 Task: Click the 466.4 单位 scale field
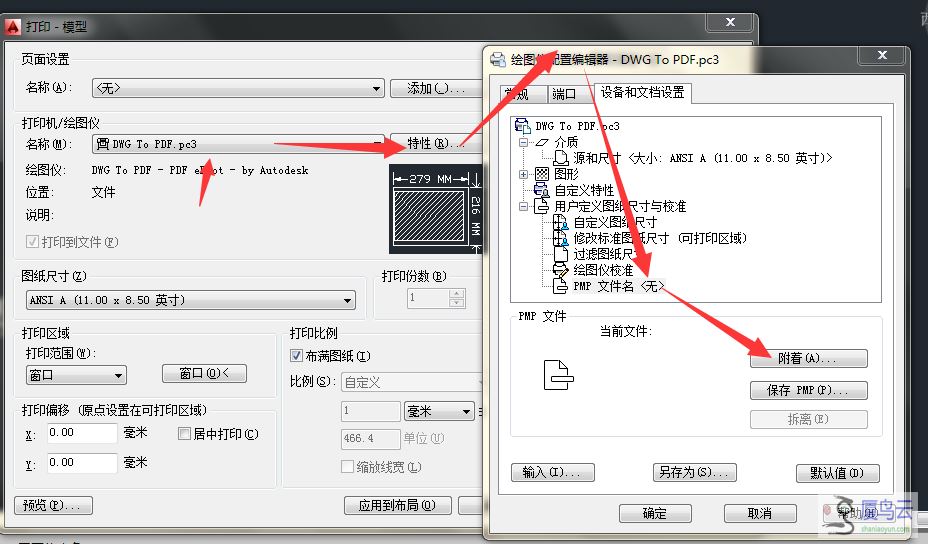point(370,439)
